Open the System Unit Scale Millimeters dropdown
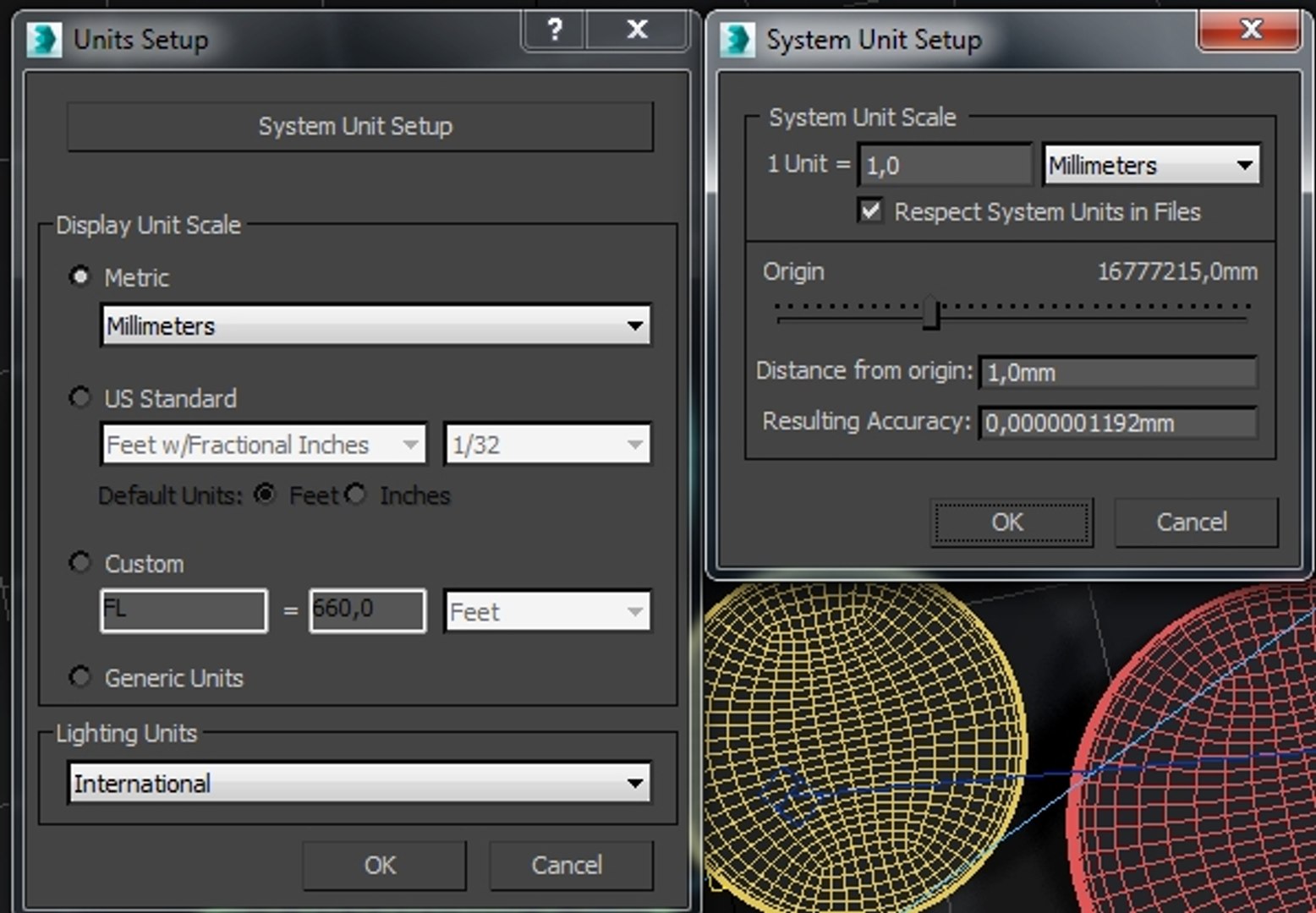The height and width of the screenshot is (913, 1316). point(1151,165)
